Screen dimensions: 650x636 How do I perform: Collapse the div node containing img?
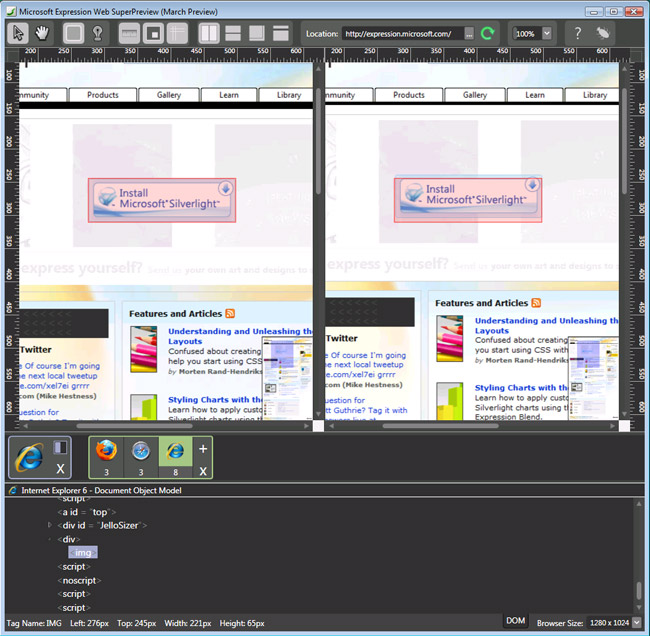click(x=49, y=539)
